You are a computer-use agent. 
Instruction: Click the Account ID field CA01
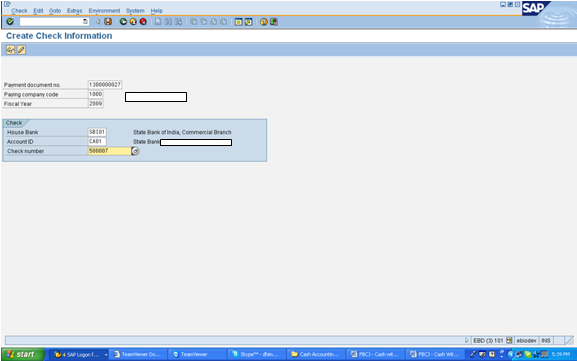[97, 141]
